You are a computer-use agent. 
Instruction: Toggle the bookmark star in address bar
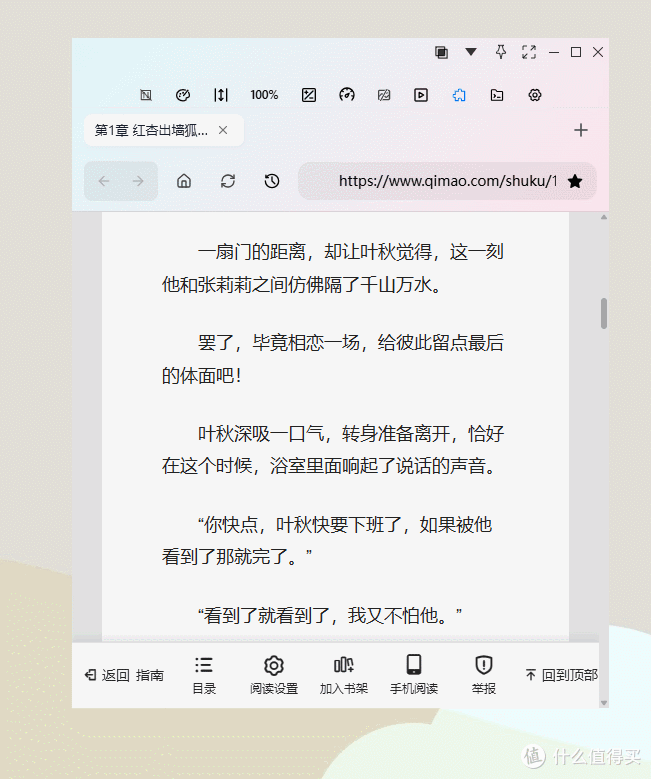(575, 181)
